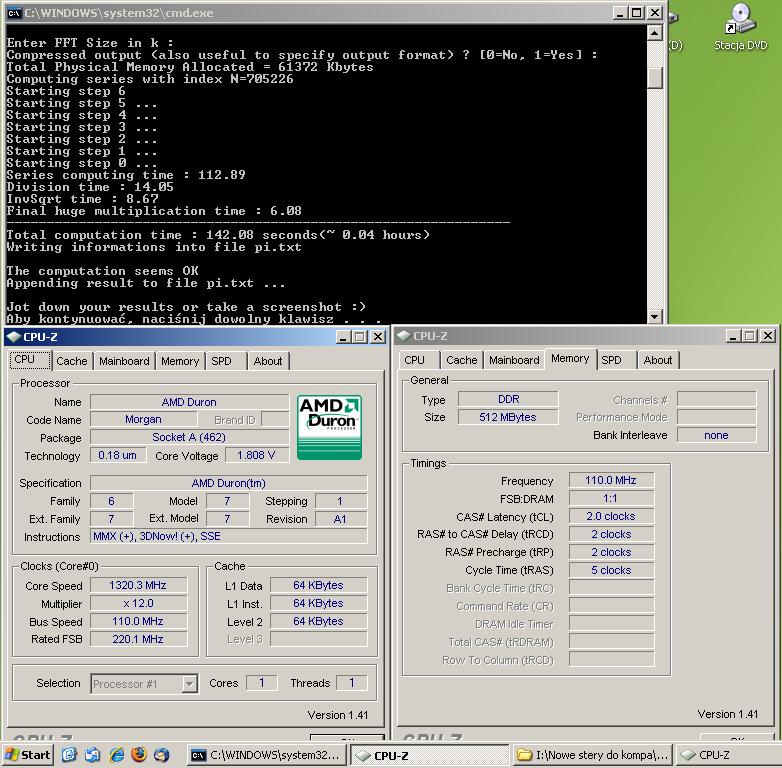Click Bank Interleave value 'none'
Image resolution: width=782 pixels, height=768 pixels.
point(716,435)
